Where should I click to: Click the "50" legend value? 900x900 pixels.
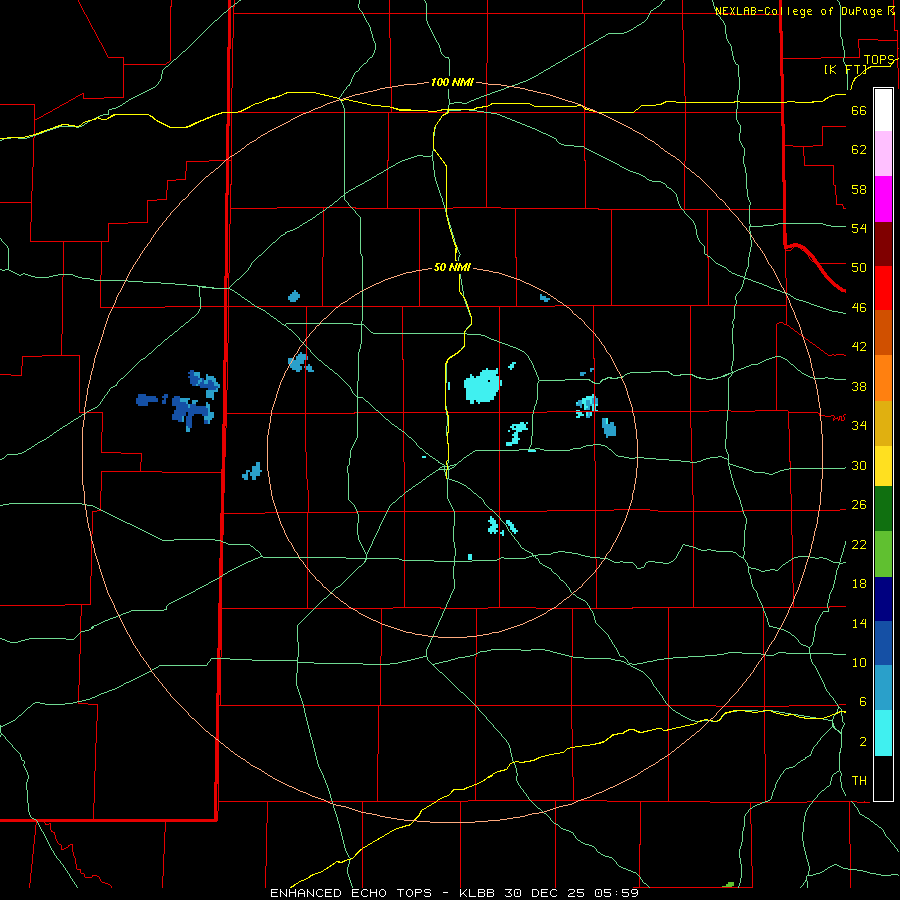coord(859,268)
